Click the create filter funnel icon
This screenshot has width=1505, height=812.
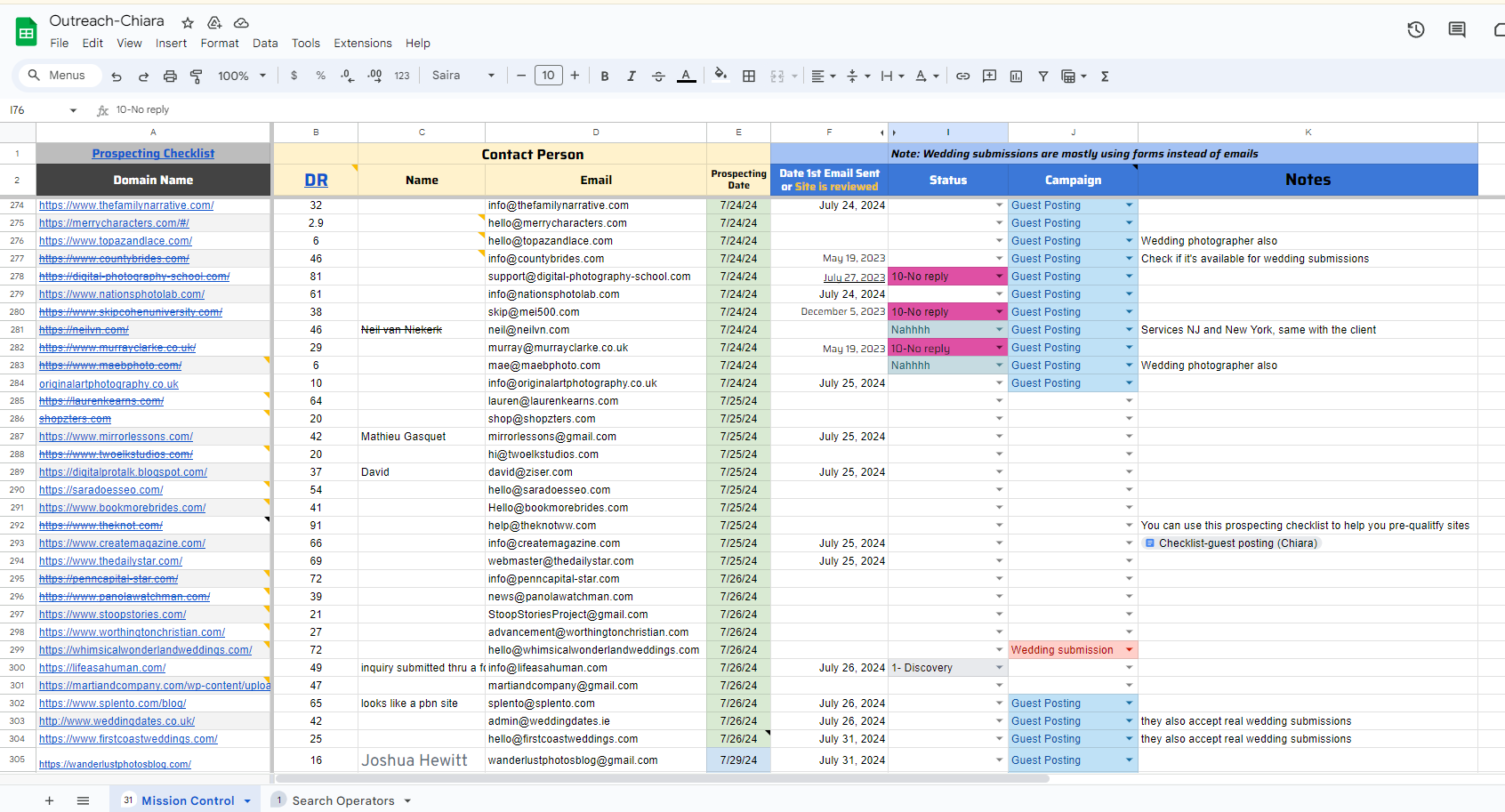pos(1042,76)
